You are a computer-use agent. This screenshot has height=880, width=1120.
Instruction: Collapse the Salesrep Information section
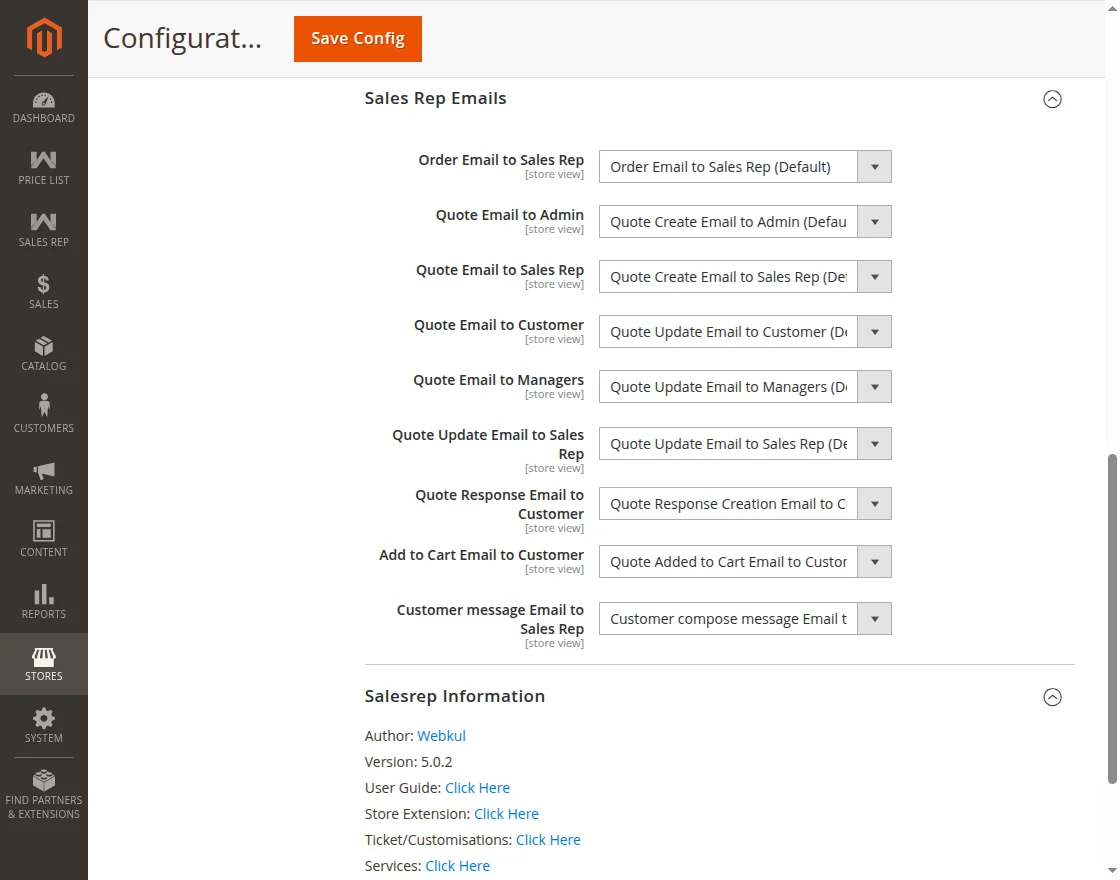(1052, 697)
